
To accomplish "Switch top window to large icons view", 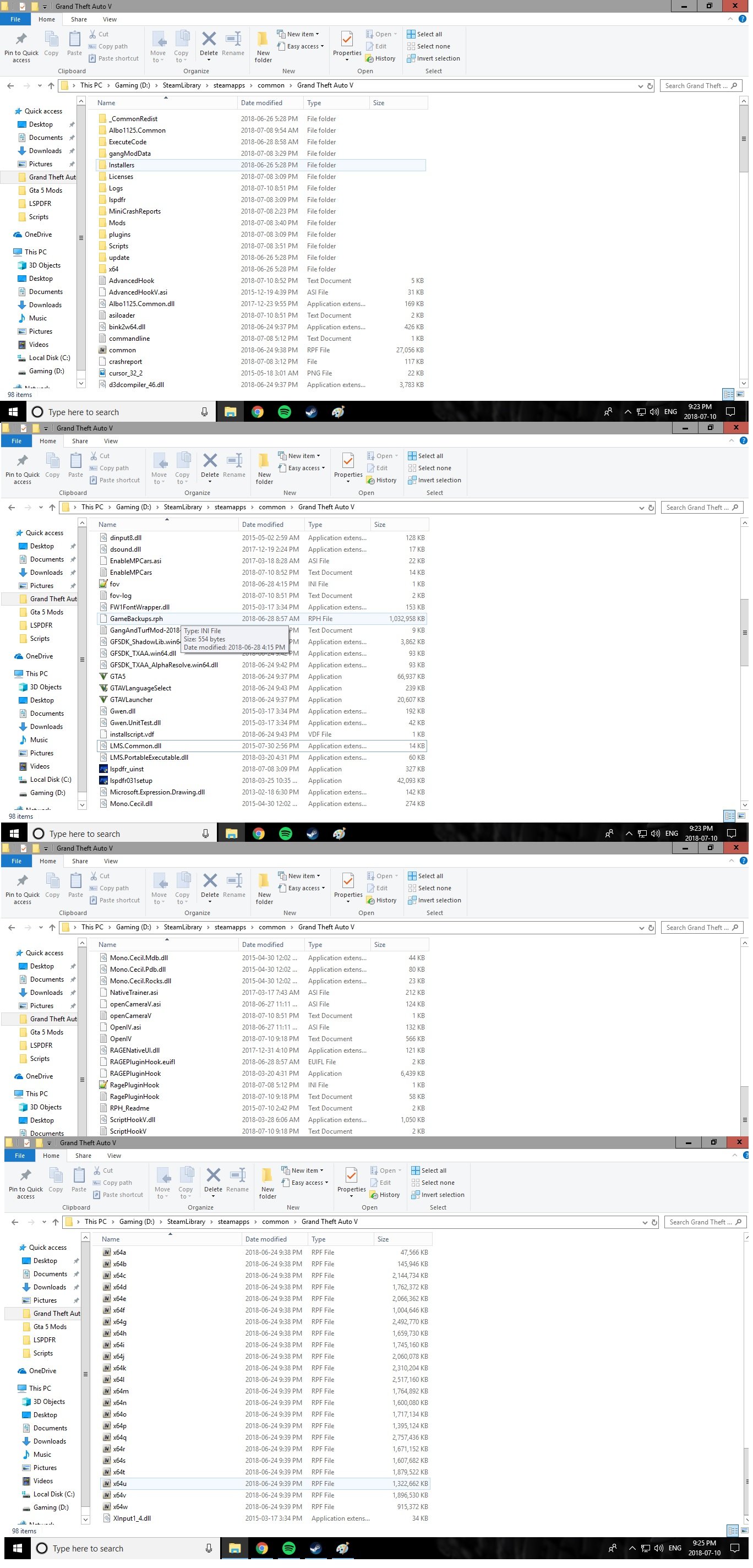I will [740, 394].
